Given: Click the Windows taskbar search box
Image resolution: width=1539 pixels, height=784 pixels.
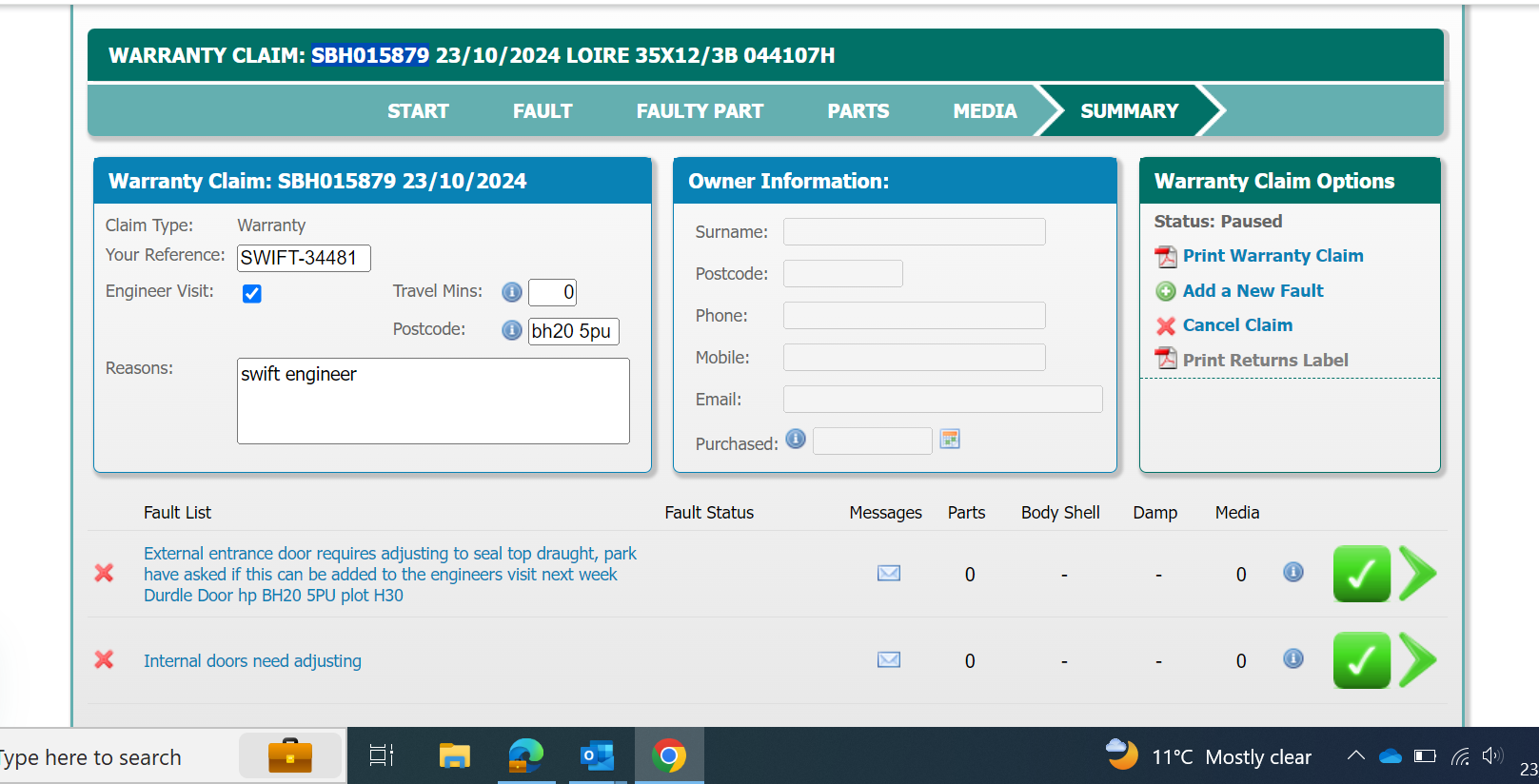Looking at the screenshot, I should (171, 756).
